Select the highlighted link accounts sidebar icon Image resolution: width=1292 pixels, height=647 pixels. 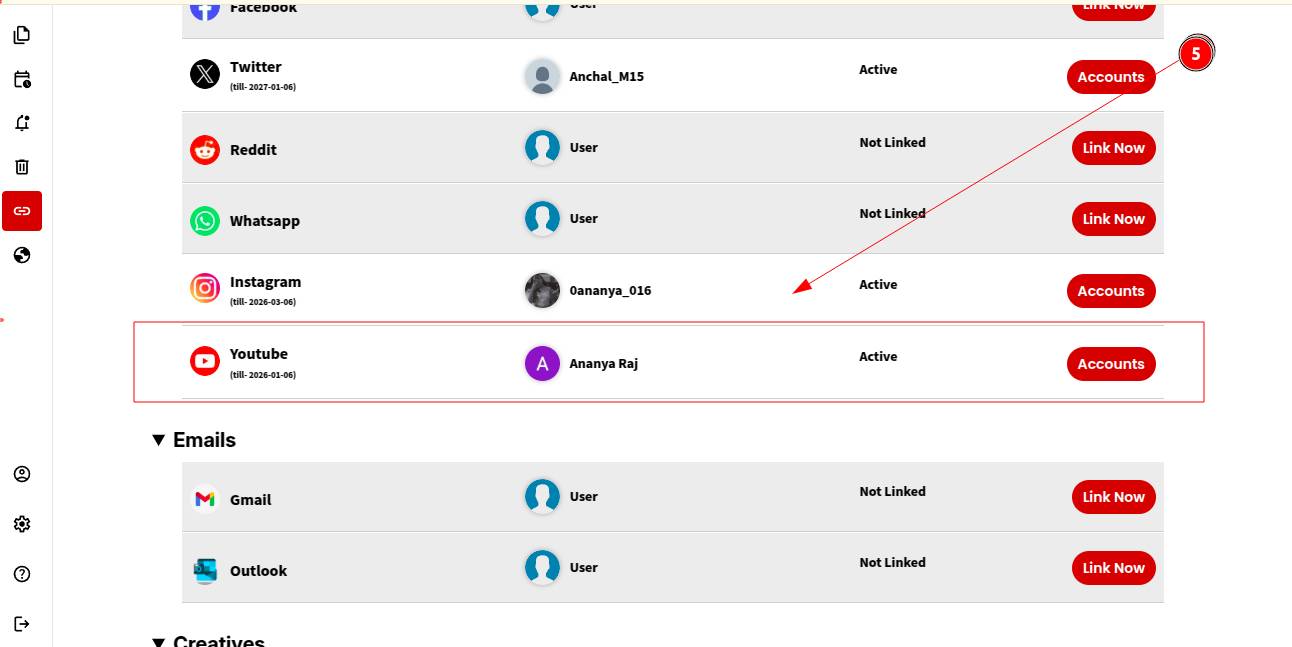(22, 211)
